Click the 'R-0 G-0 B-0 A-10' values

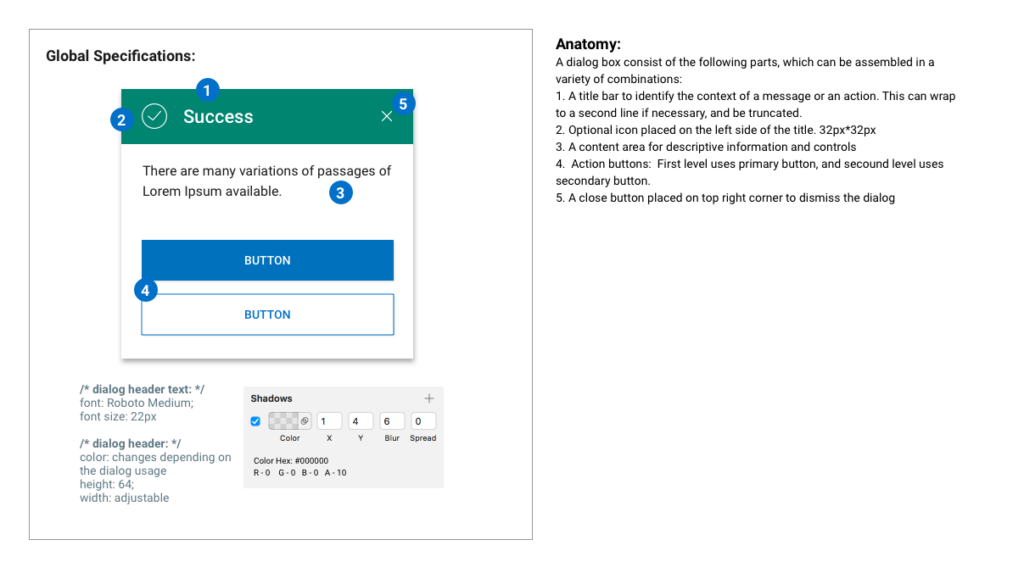[x=300, y=473]
